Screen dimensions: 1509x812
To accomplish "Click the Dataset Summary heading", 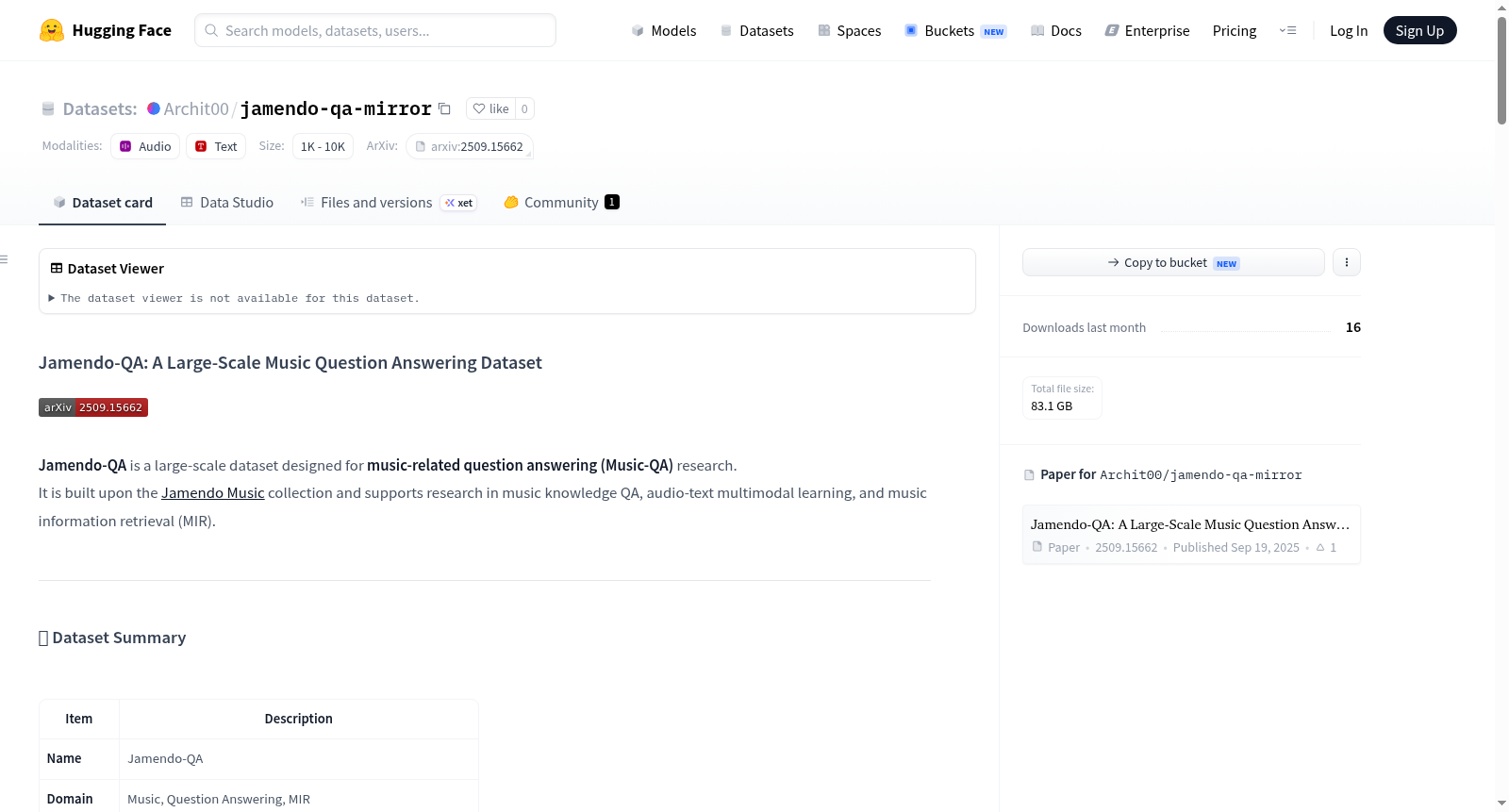I will pyautogui.click(x=112, y=638).
